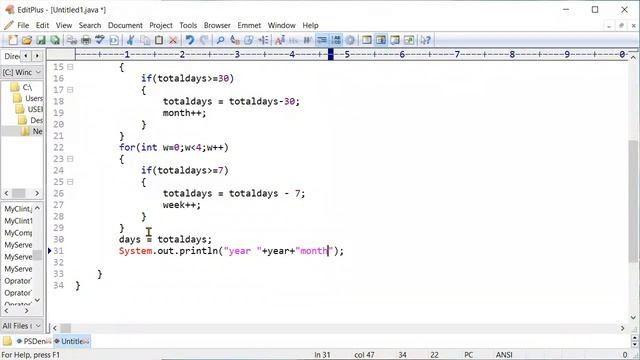Open the Window menu
640x360 pixels.
(281, 25)
